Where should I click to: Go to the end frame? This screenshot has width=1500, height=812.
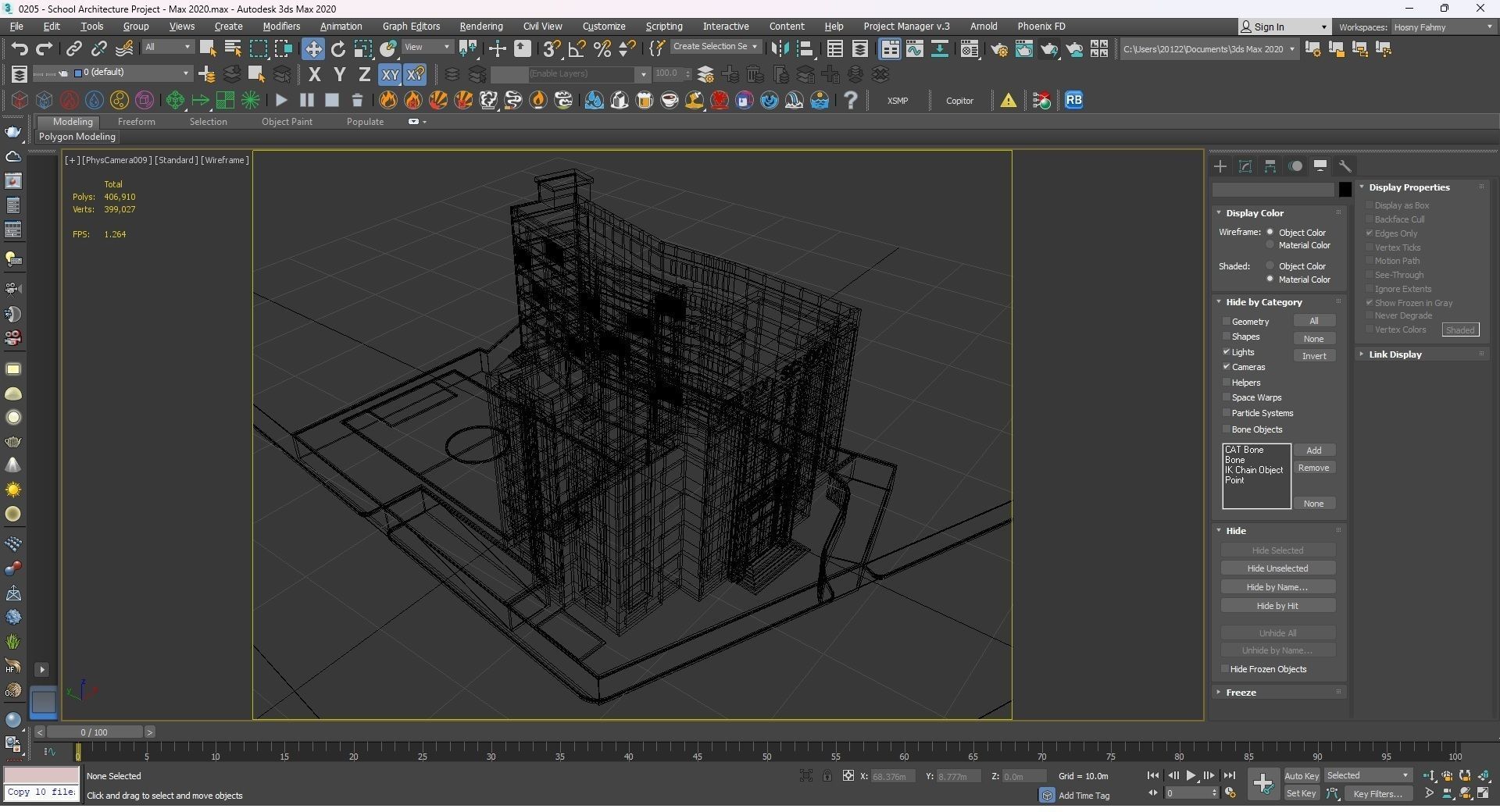click(x=1229, y=775)
